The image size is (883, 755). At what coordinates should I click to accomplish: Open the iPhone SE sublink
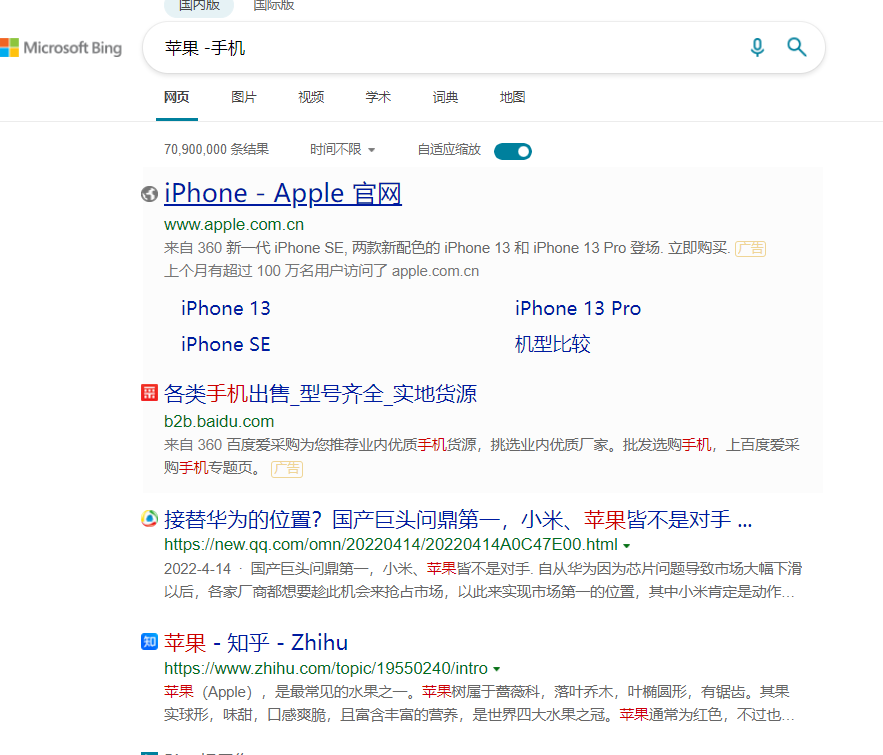click(x=226, y=344)
